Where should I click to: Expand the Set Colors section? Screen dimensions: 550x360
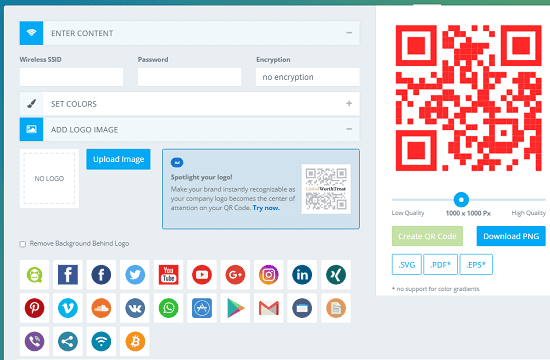[349, 104]
